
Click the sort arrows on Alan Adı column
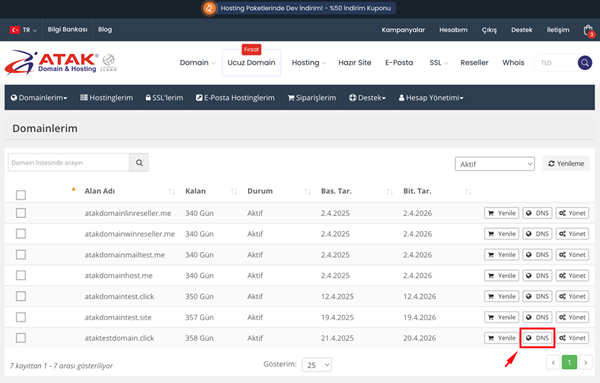[171, 191]
